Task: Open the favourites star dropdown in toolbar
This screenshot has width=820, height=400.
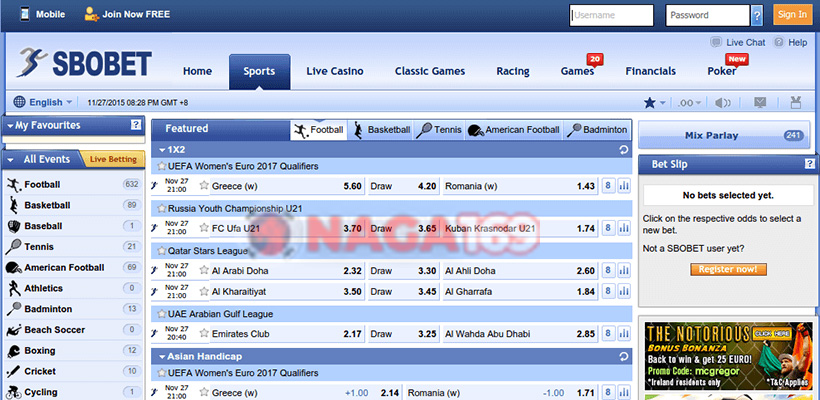Action: 655,102
